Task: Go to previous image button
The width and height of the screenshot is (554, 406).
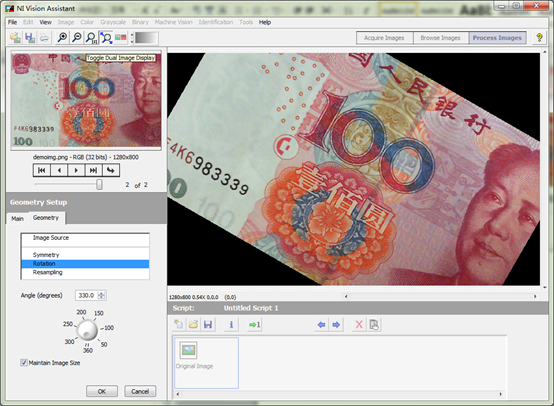Action: point(59,170)
